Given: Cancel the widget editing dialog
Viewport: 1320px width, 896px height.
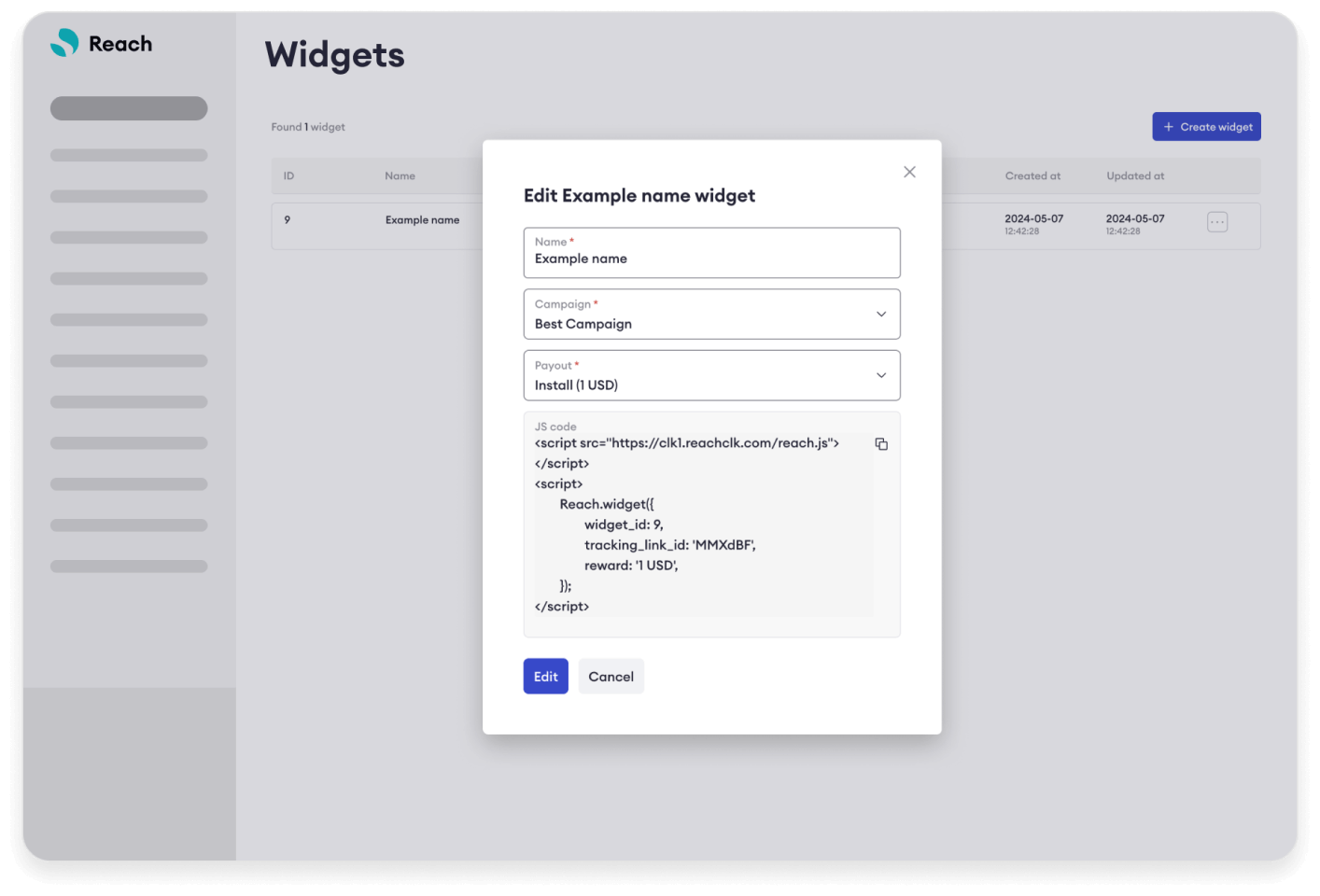Looking at the screenshot, I should click(611, 677).
